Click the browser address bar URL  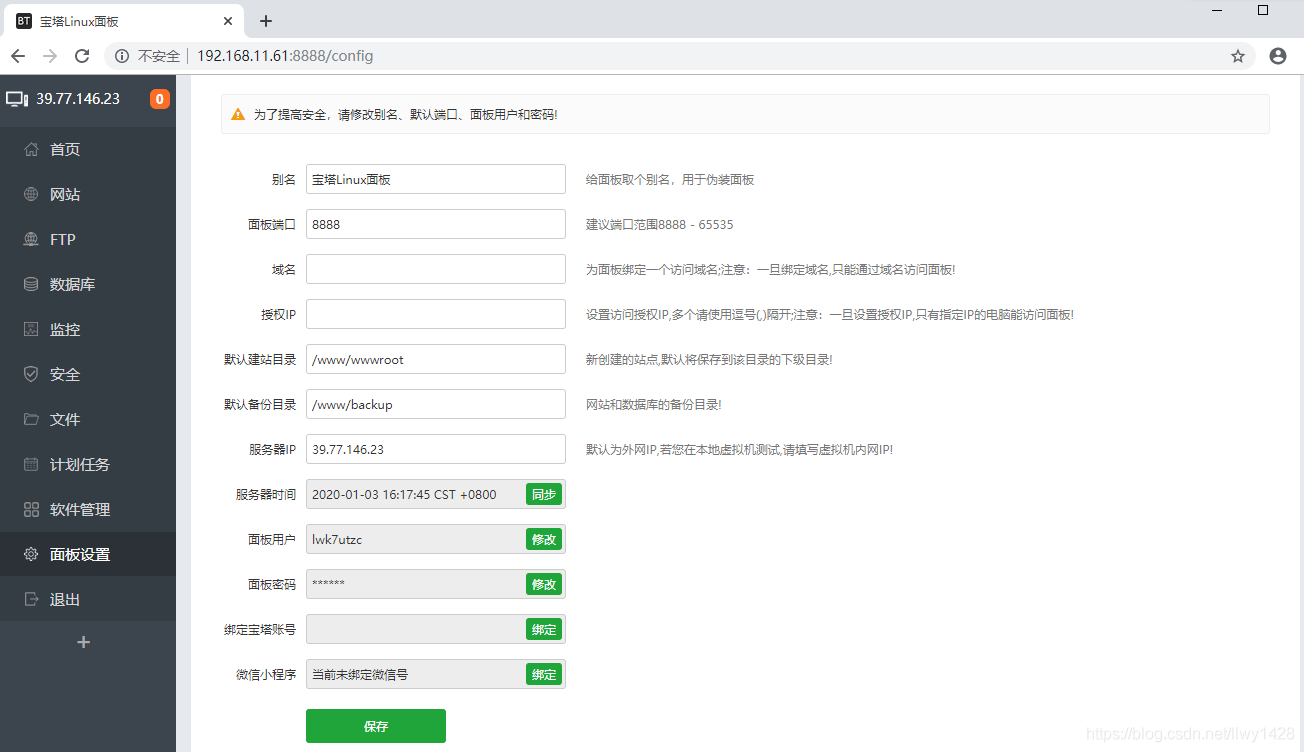[x=285, y=56]
